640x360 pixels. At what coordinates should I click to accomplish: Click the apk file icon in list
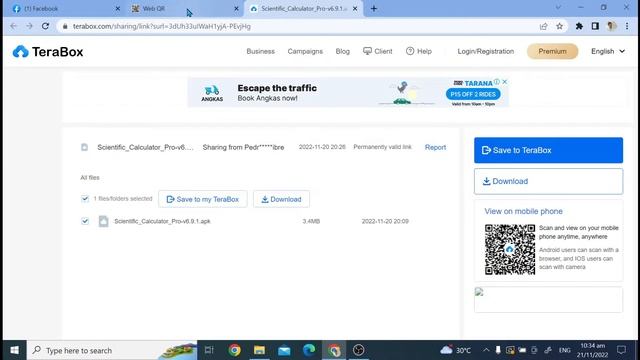pyautogui.click(x=104, y=221)
